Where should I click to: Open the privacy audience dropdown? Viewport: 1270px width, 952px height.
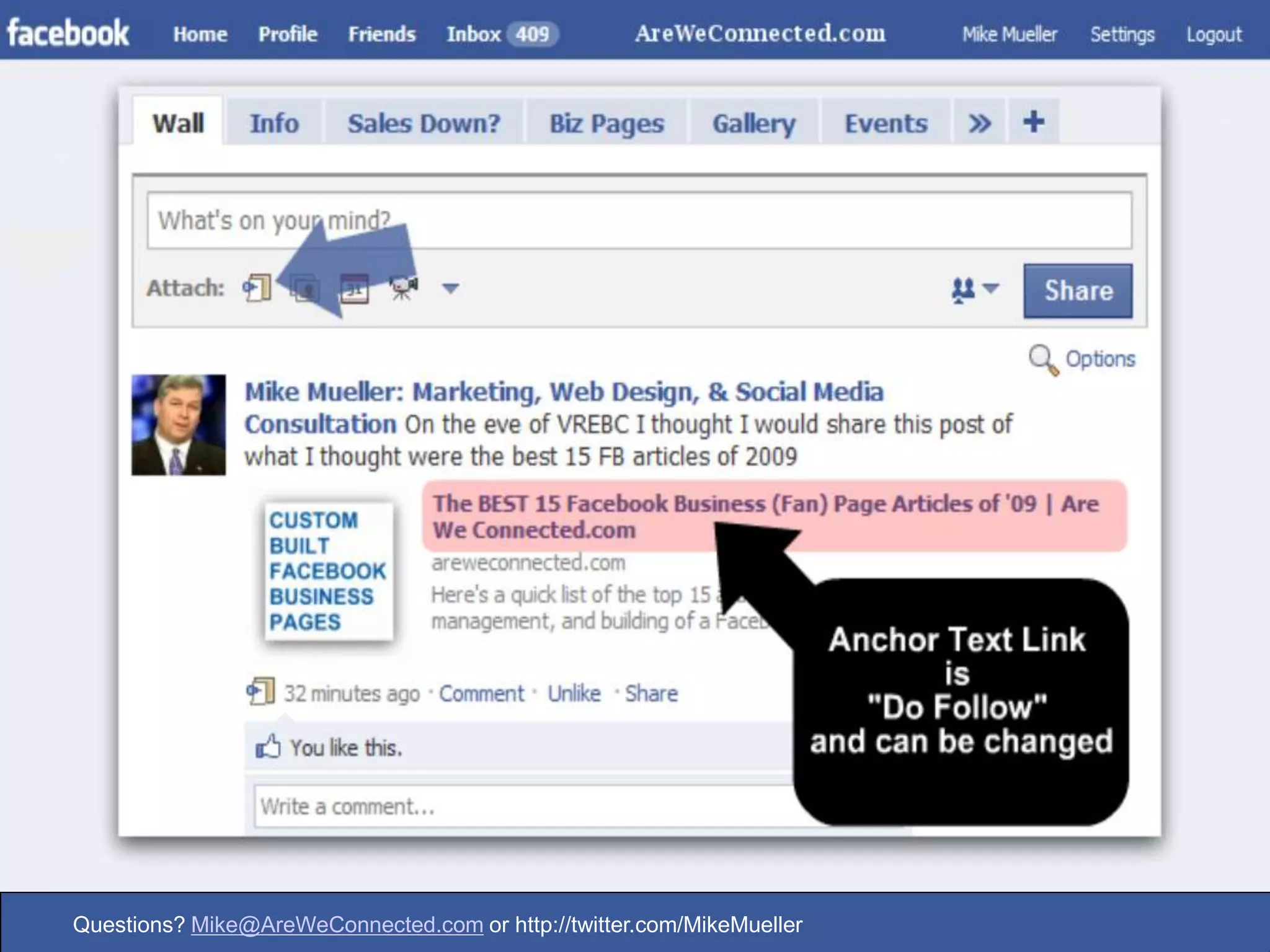point(975,289)
